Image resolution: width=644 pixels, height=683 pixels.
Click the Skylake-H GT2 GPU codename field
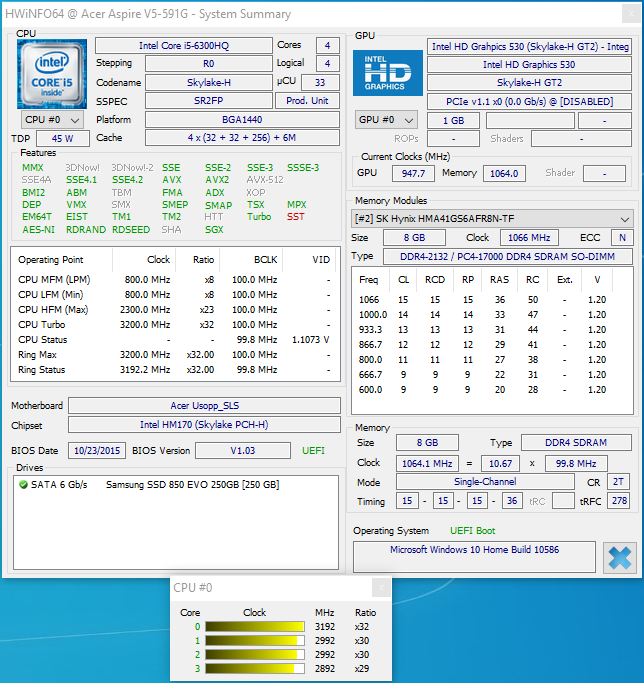click(x=529, y=83)
